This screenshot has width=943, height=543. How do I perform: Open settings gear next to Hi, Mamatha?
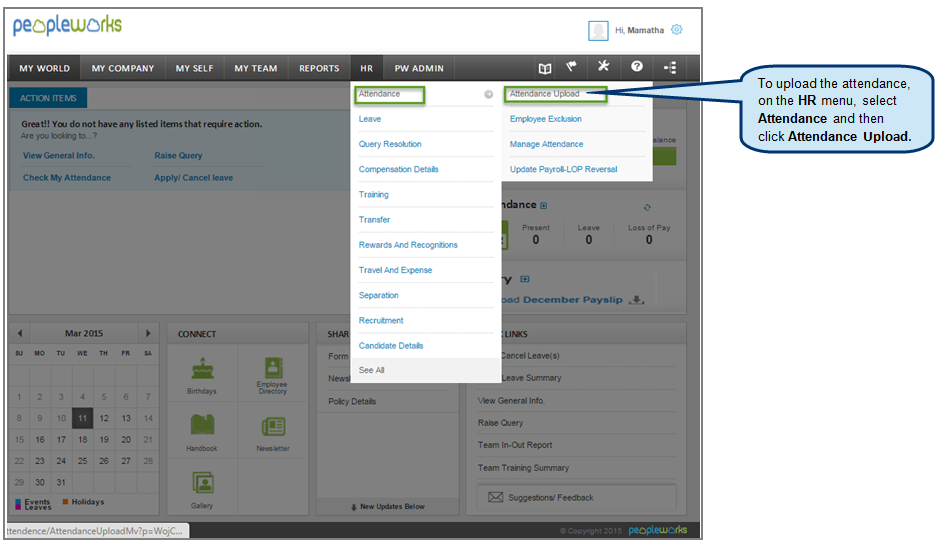(677, 29)
